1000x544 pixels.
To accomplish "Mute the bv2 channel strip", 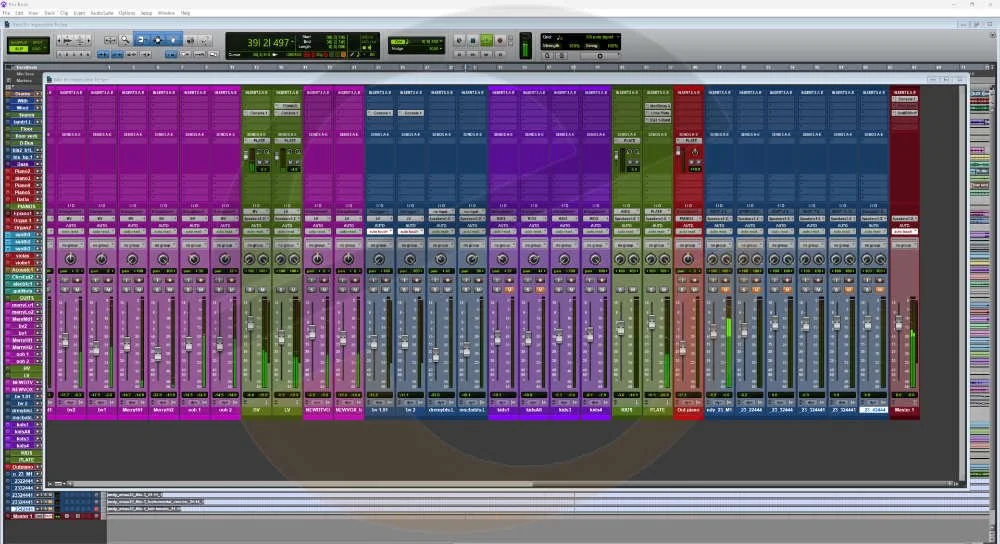I will point(77,289).
